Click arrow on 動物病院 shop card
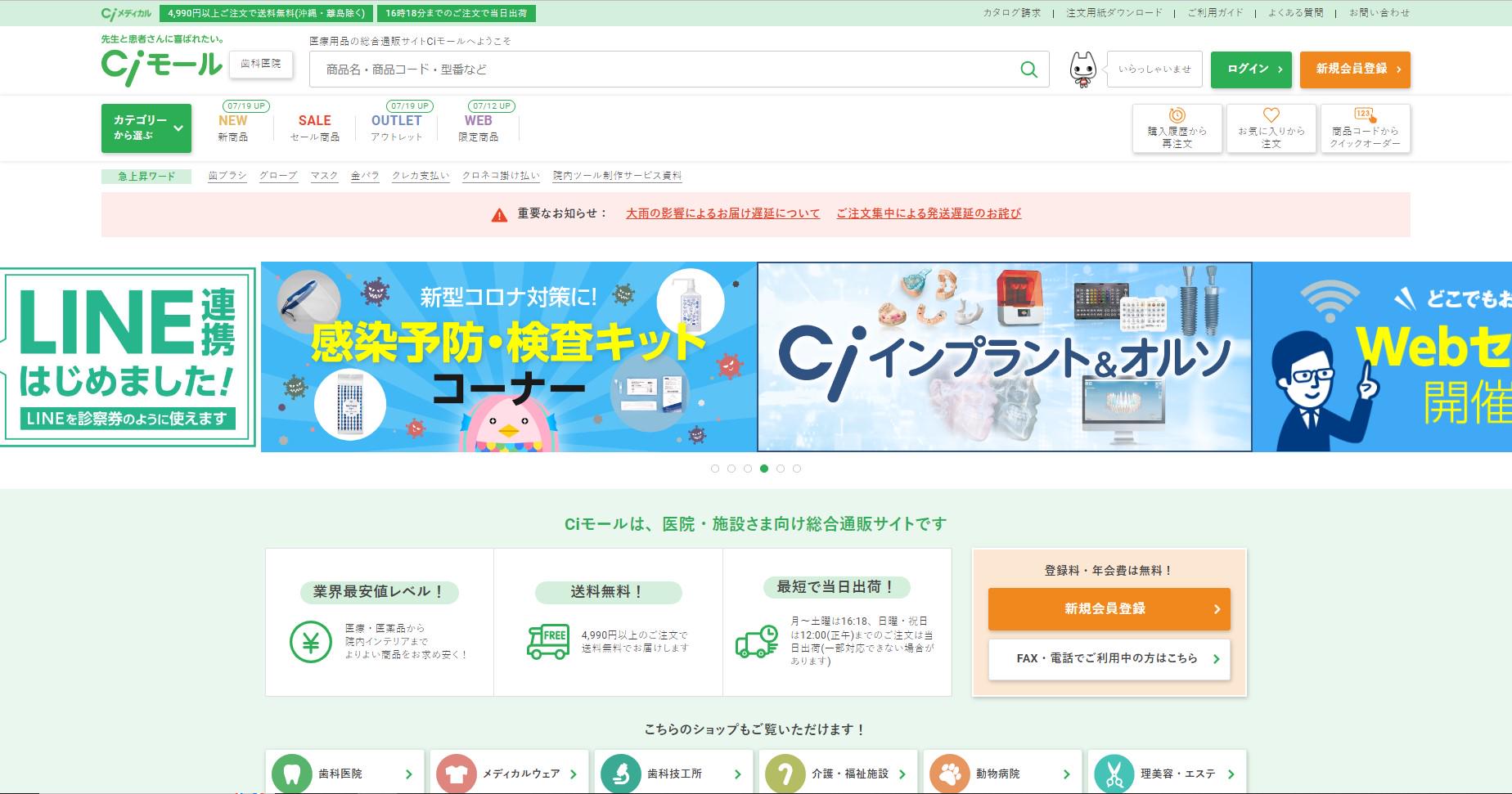 coord(1067,774)
